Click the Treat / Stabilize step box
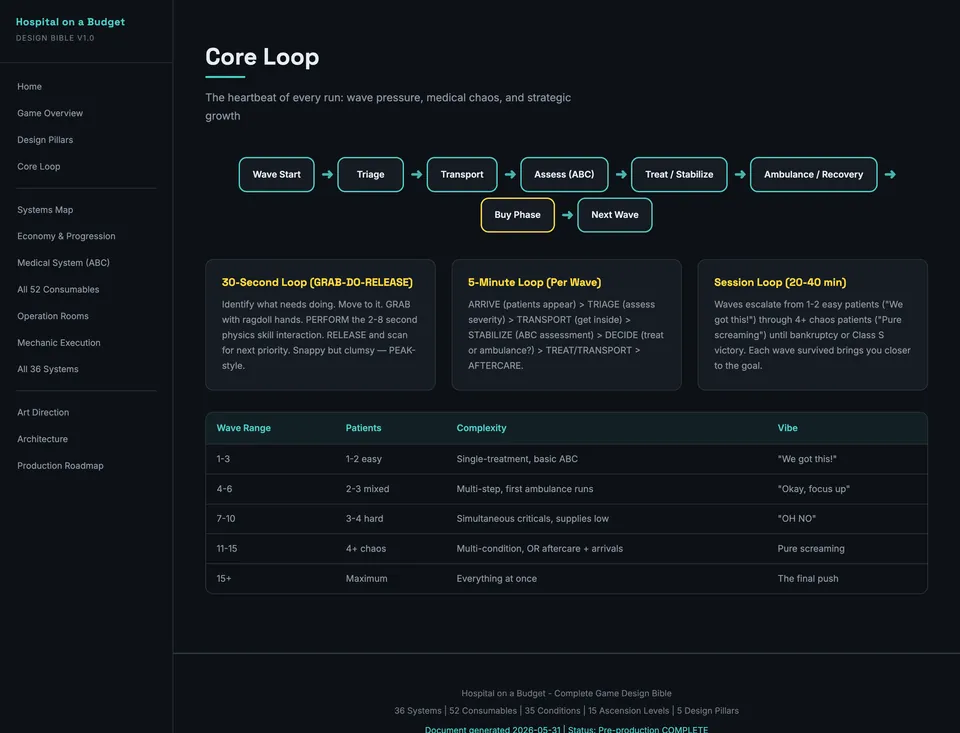This screenshot has width=960, height=733. [679, 175]
